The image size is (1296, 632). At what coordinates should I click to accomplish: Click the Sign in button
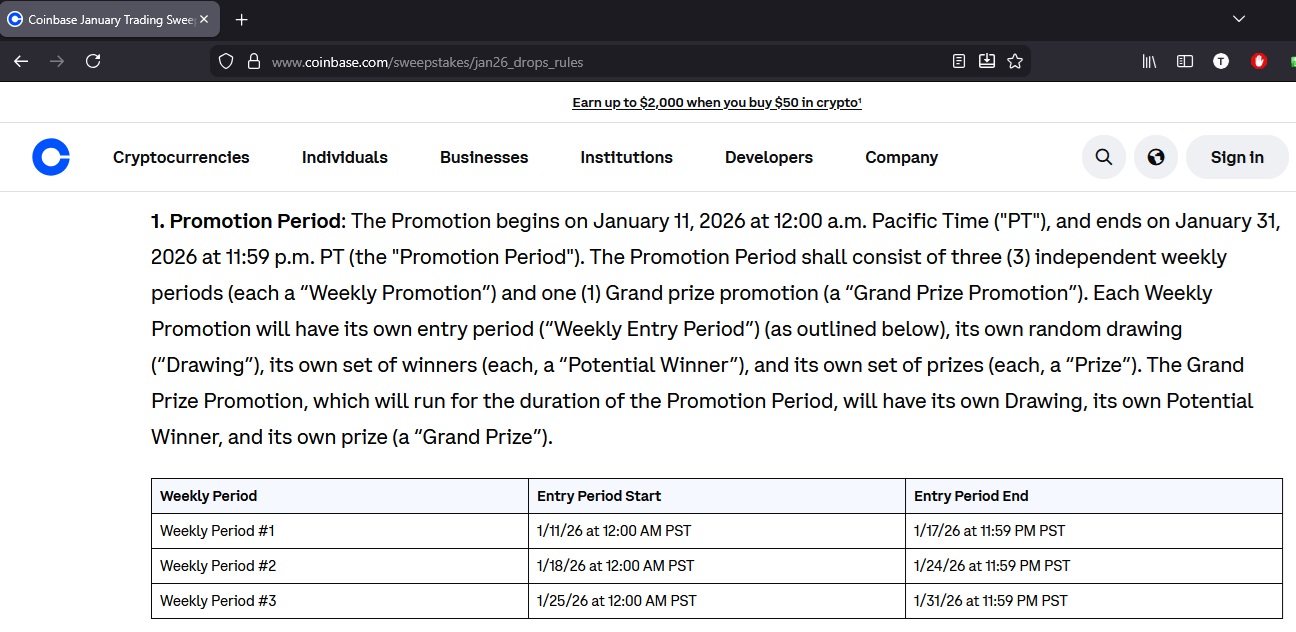click(1237, 157)
